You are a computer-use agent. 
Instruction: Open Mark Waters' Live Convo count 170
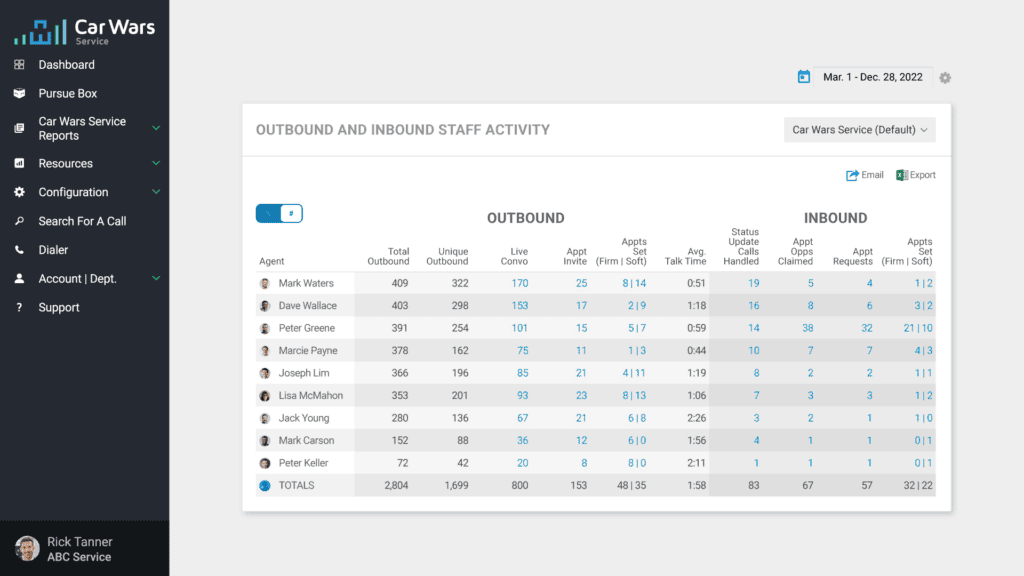coord(520,283)
